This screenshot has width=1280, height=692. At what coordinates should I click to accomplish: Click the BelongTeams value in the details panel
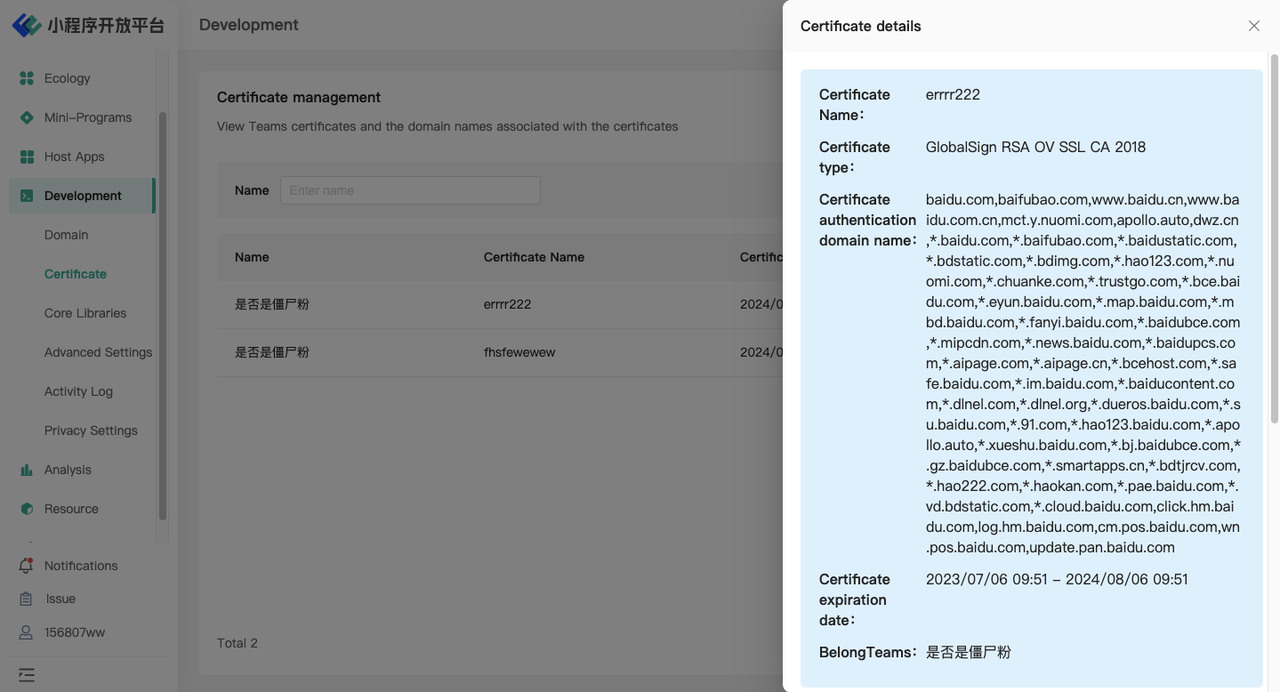click(968, 652)
